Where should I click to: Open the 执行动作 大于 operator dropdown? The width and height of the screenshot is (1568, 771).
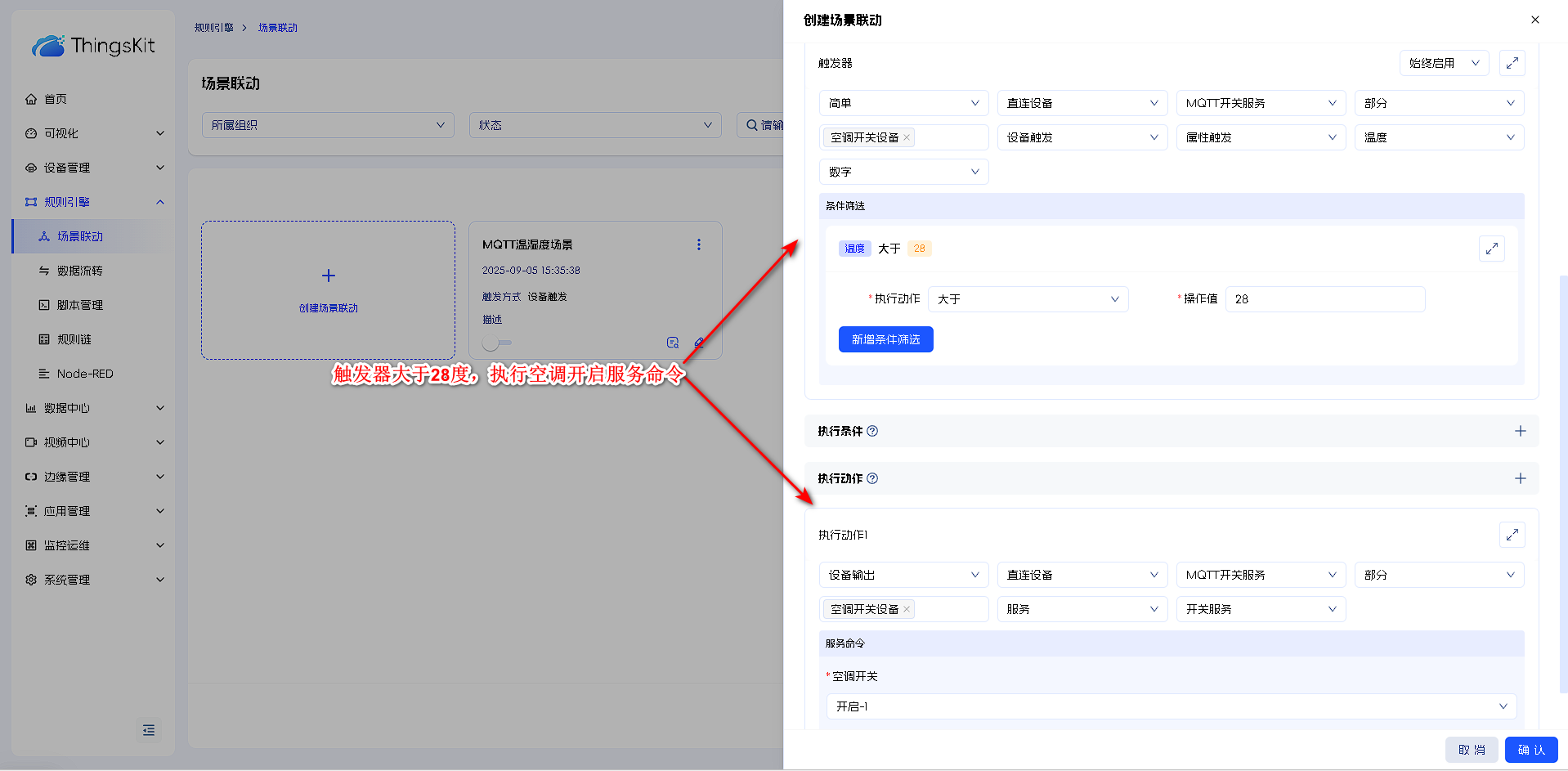click(x=1027, y=299)
